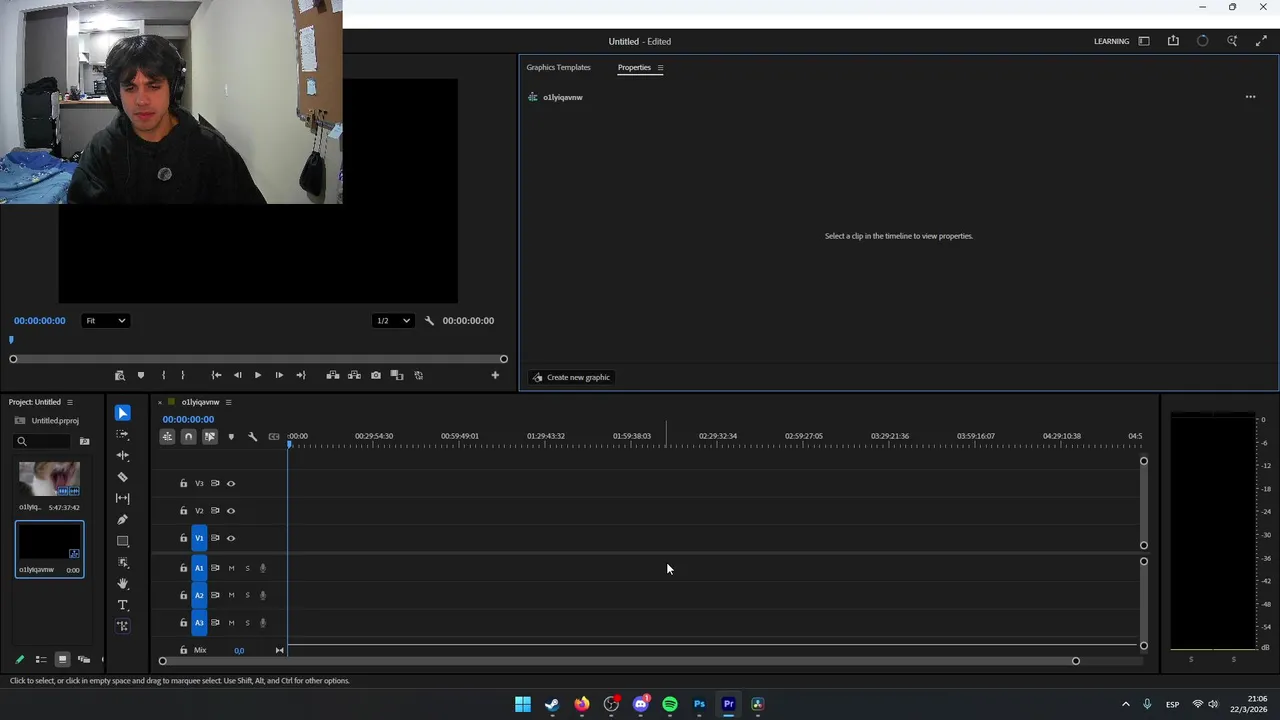Image resolution: width=1280 pixels, height=720 pixels.
Task: Select the Pen tool
Action: (x=123, y=519)
